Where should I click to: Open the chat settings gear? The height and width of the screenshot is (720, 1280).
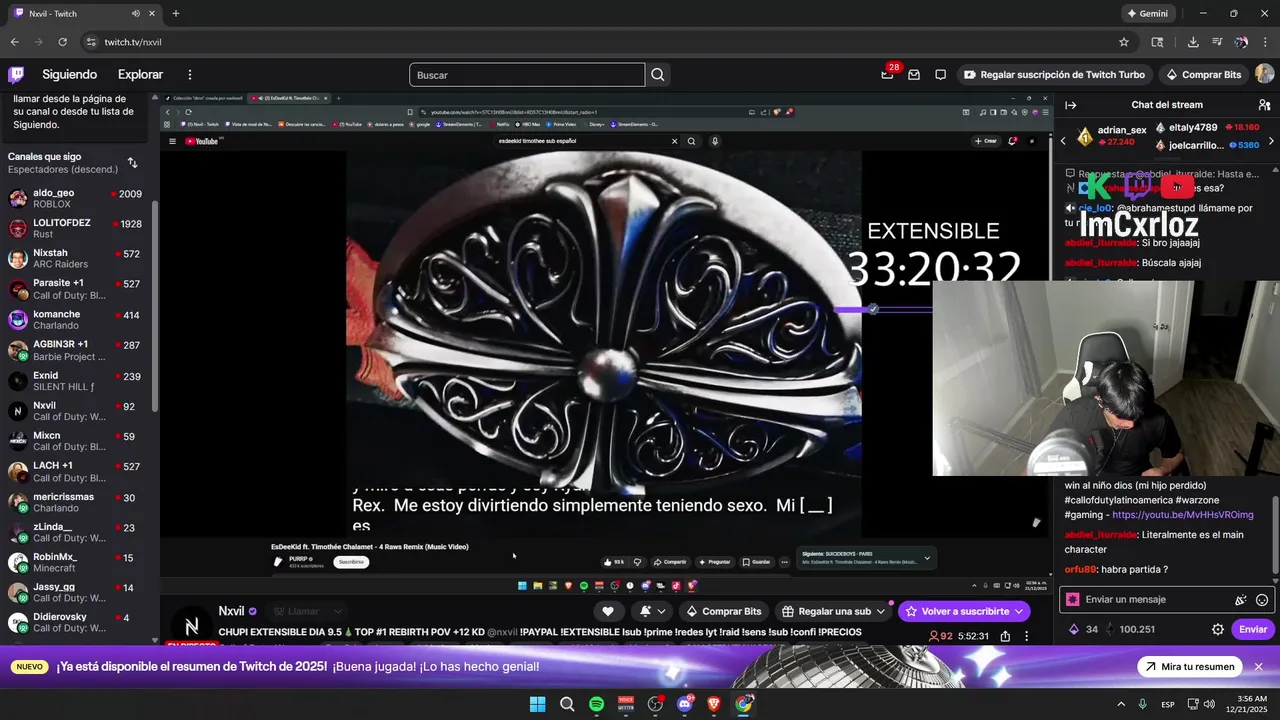coord(1218,630)
